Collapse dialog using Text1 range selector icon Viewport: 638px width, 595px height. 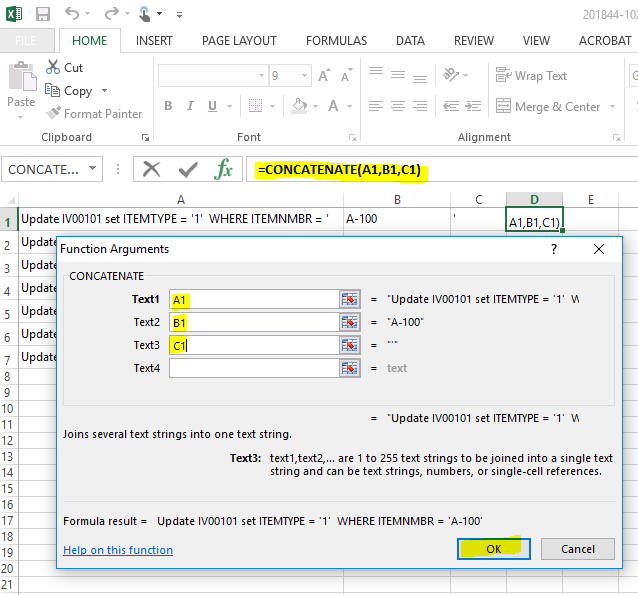[x=349, y=299]
